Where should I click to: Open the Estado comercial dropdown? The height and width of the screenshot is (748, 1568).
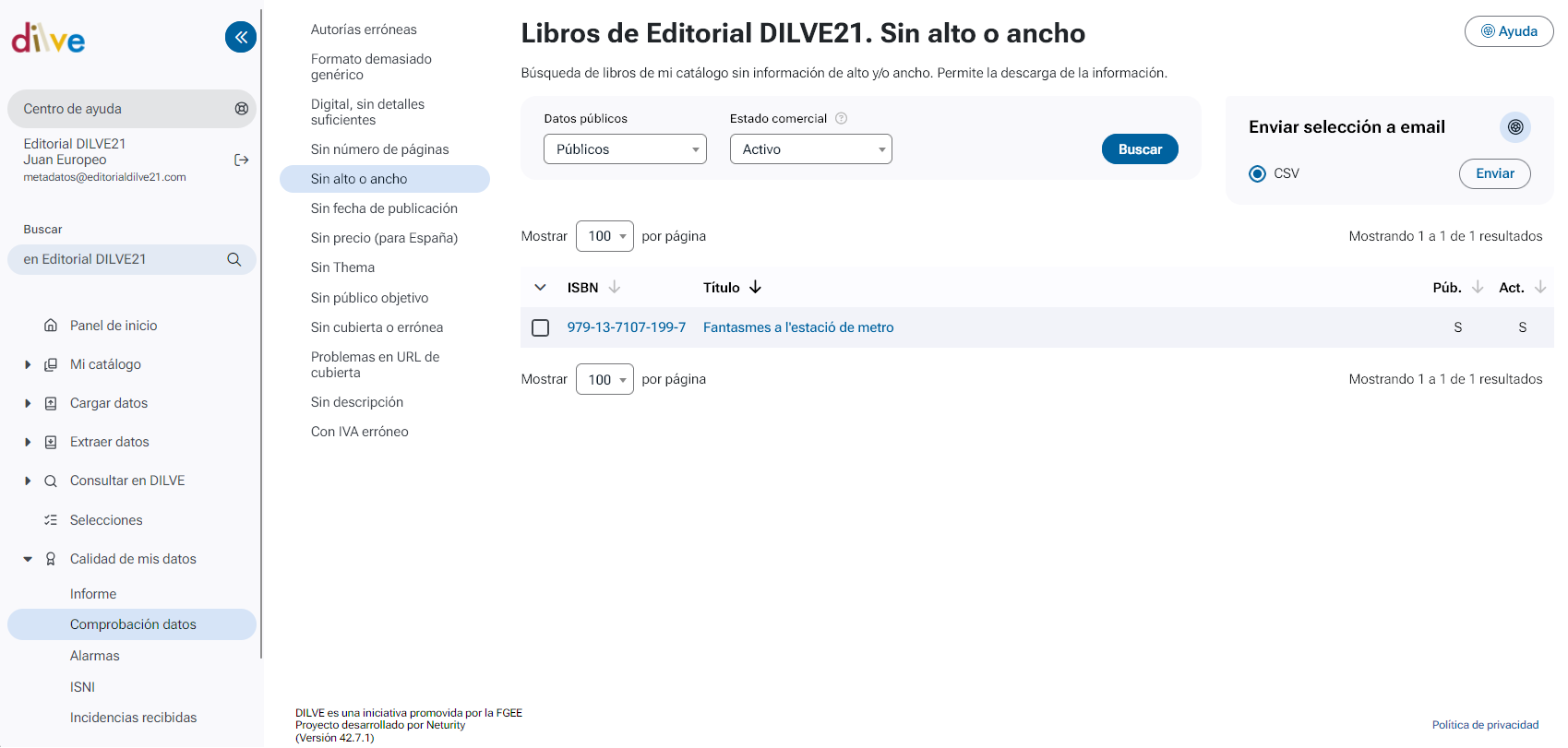click(x=810, y=149)
